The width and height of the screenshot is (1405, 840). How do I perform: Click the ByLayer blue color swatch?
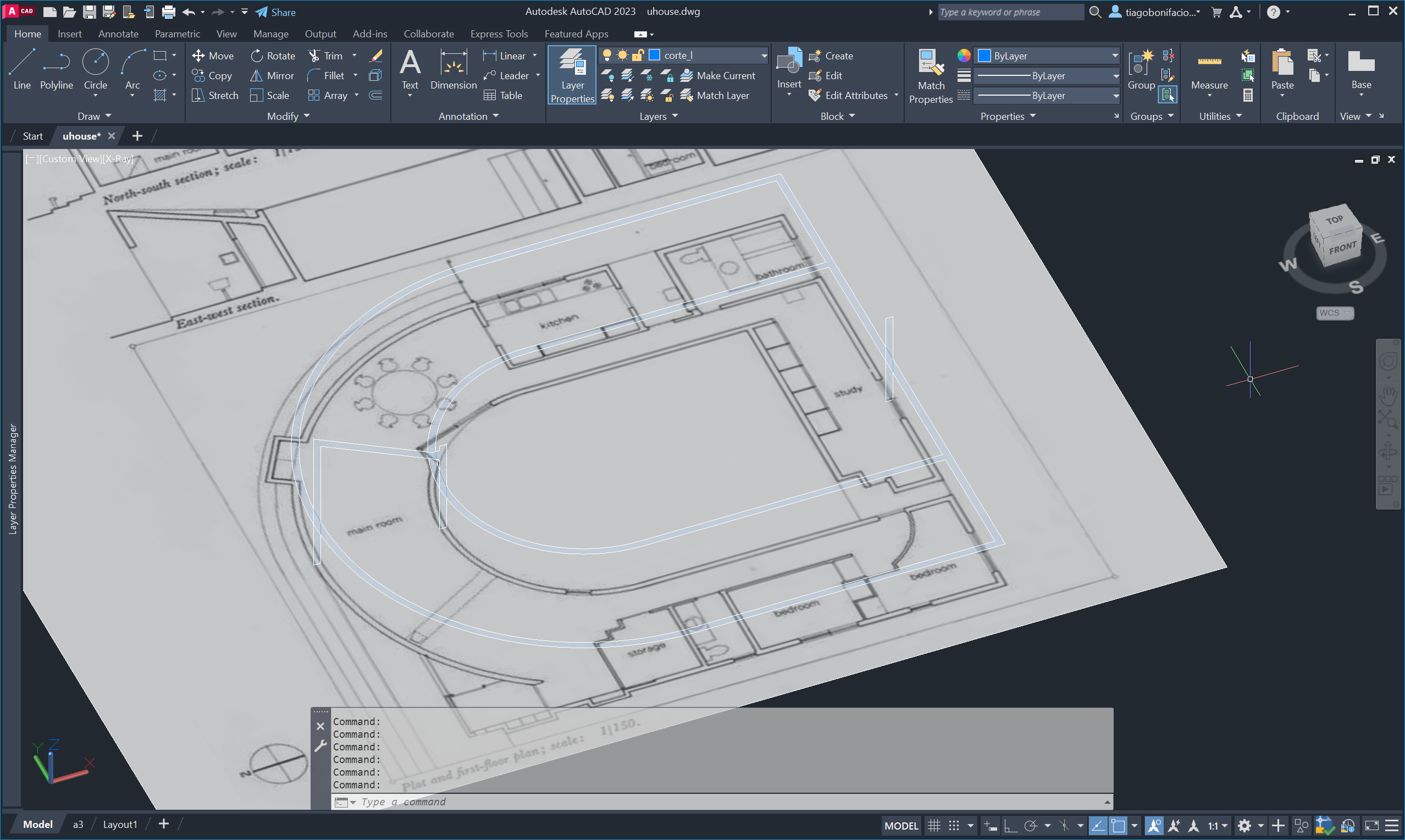(x=984, y=56)
